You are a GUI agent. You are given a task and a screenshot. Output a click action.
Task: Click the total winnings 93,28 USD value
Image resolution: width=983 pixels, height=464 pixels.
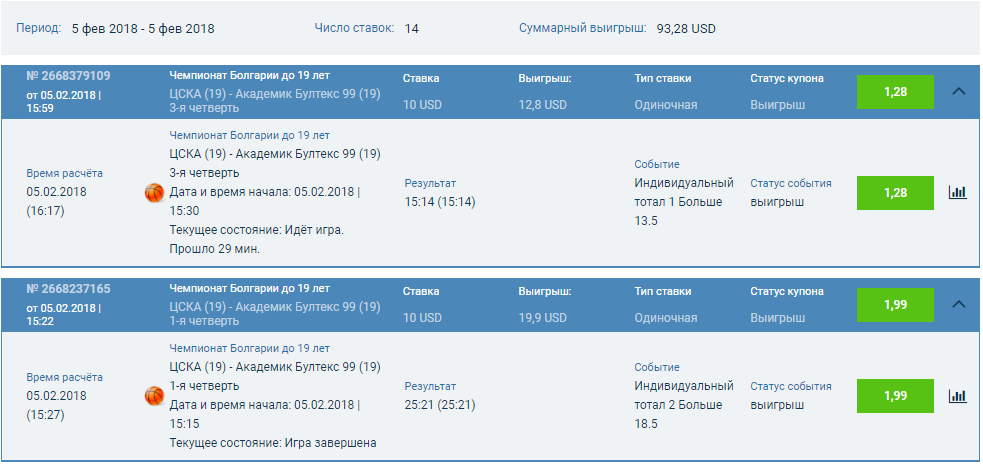[x=686, y=29]
